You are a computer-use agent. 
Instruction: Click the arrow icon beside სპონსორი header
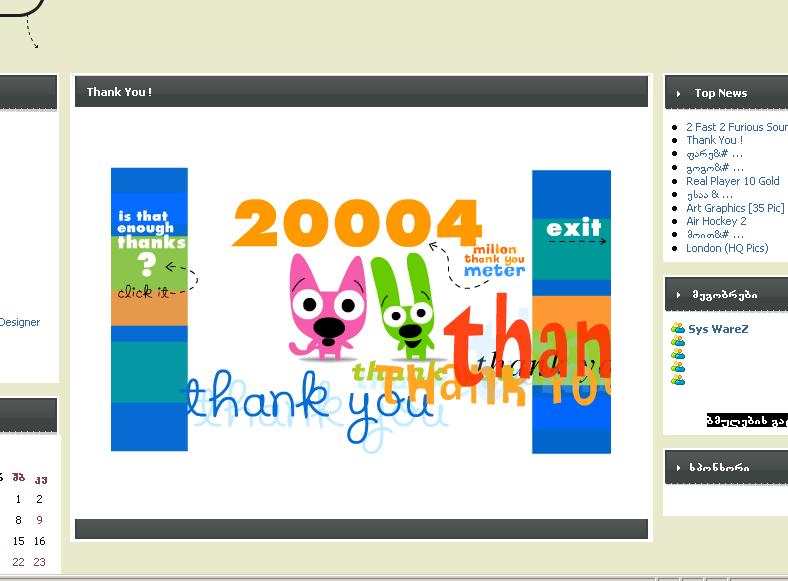pyautogui.click(x=678, y=468)
